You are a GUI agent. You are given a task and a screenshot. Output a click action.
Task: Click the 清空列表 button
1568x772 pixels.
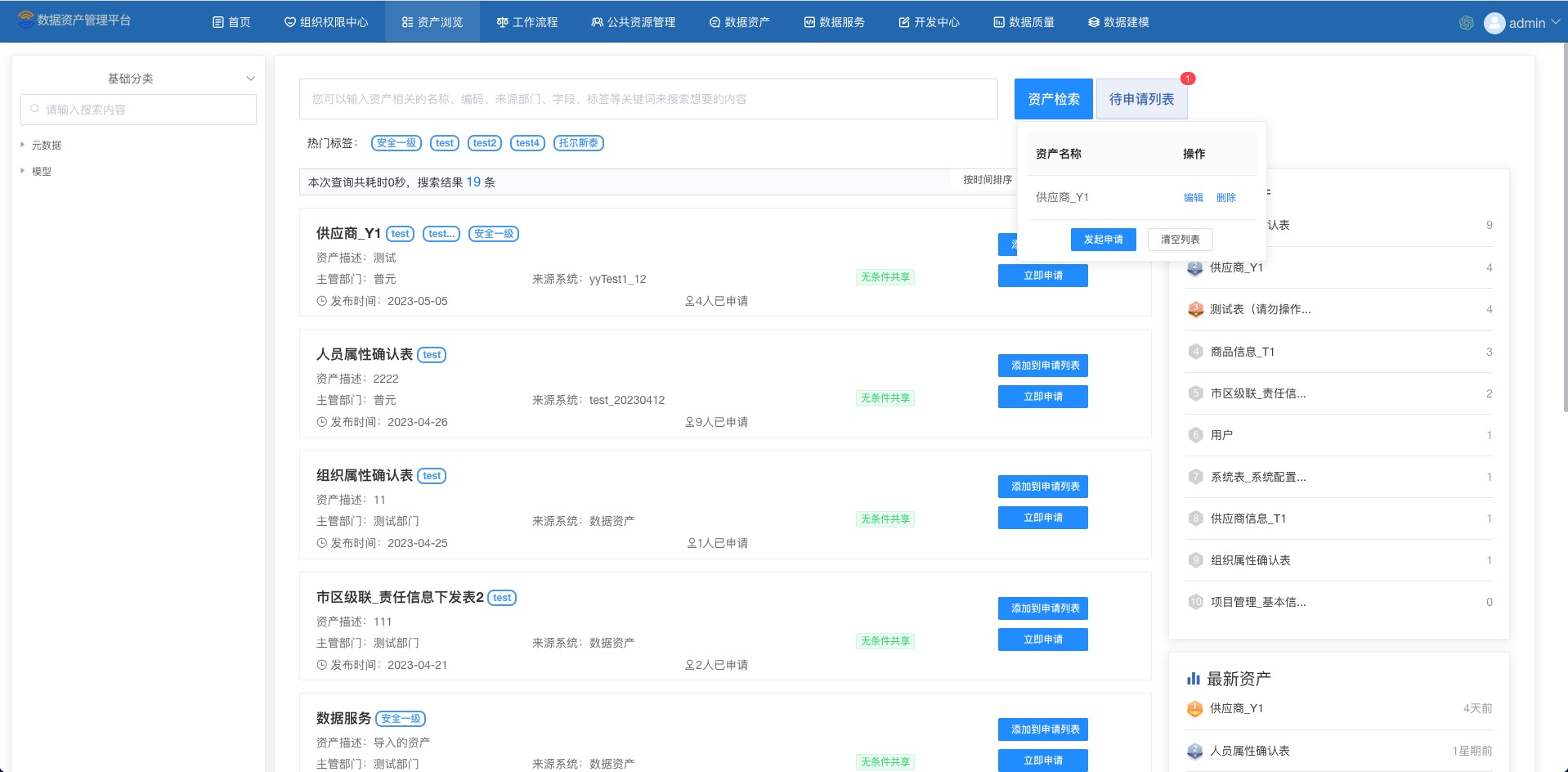point(1180,240)
